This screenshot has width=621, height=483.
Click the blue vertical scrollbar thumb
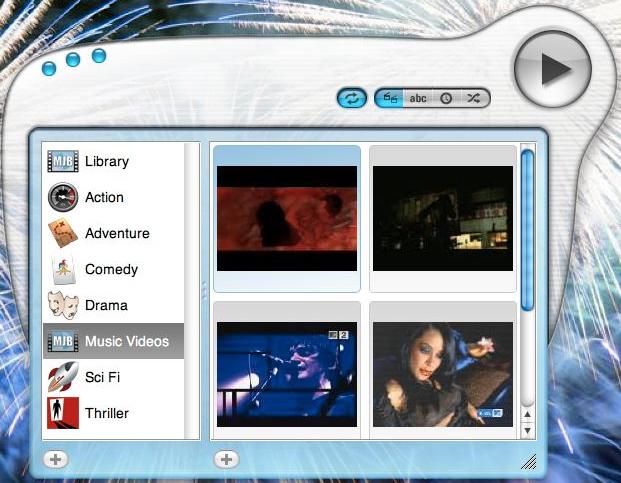(x=527, y=230)
